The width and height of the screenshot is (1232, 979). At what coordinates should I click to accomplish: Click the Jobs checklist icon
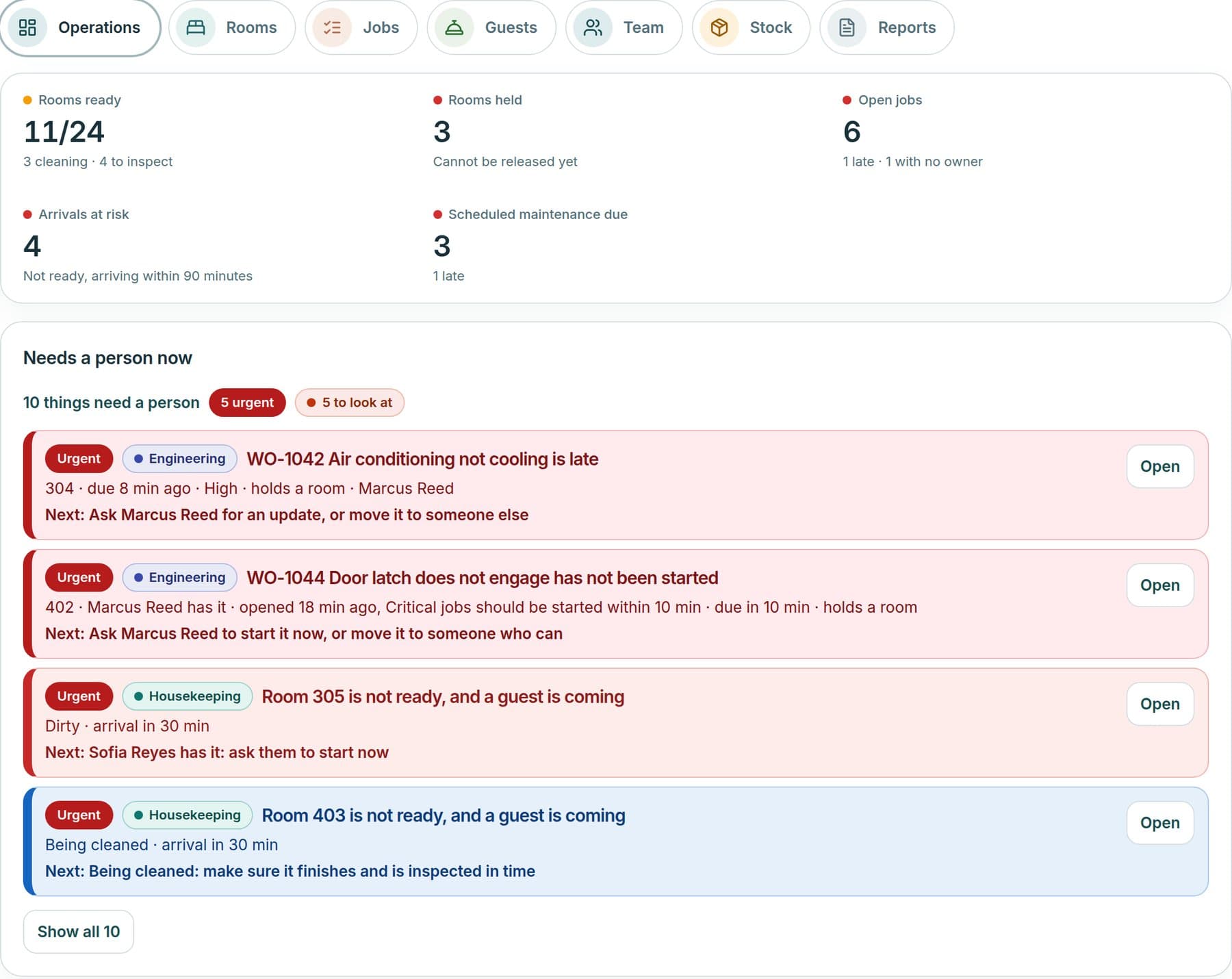point(332,27)
